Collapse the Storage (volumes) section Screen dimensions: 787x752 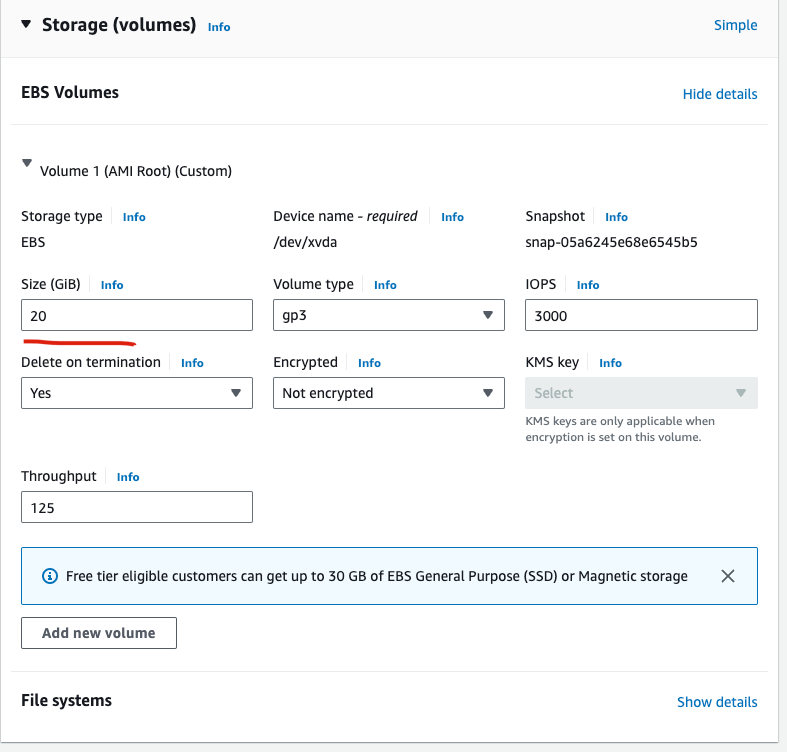(26, 25)
